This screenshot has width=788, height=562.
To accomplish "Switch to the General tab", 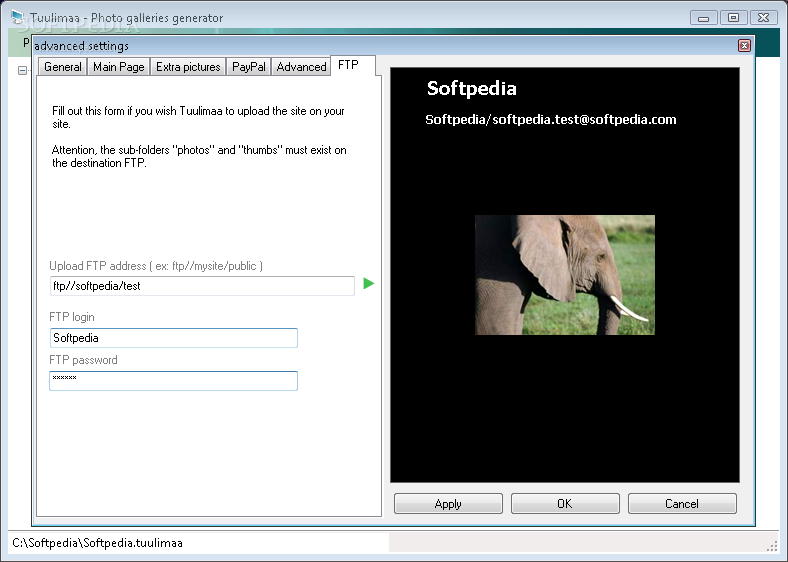I will click(x=62, y=67).
